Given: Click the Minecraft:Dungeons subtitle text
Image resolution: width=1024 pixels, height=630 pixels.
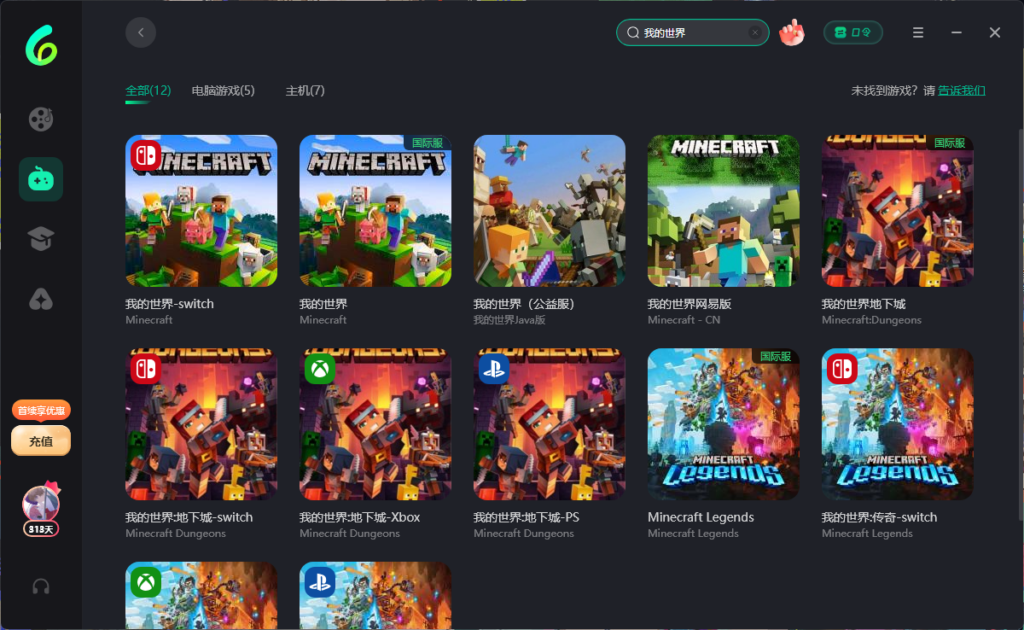Looking at the screenshot, I should click(x=871, y=320).
